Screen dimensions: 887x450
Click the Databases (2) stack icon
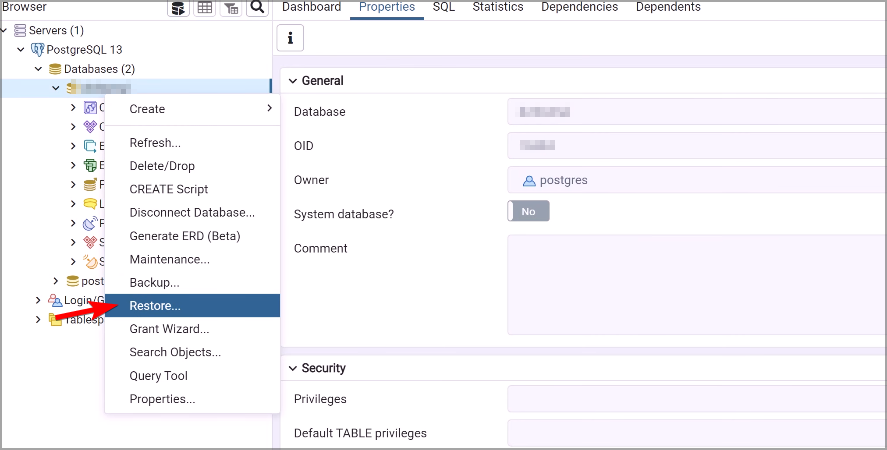coord(55,68)
